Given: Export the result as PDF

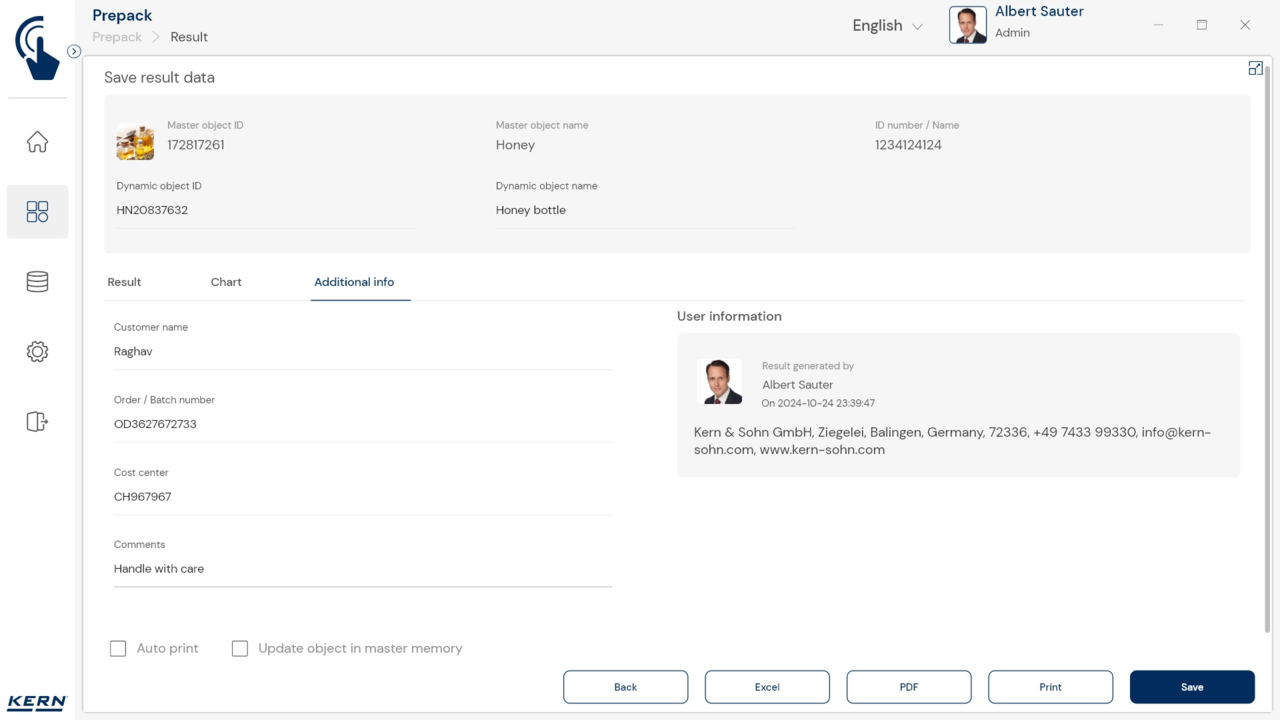Looking at the screenshot, I should point(908,687).
